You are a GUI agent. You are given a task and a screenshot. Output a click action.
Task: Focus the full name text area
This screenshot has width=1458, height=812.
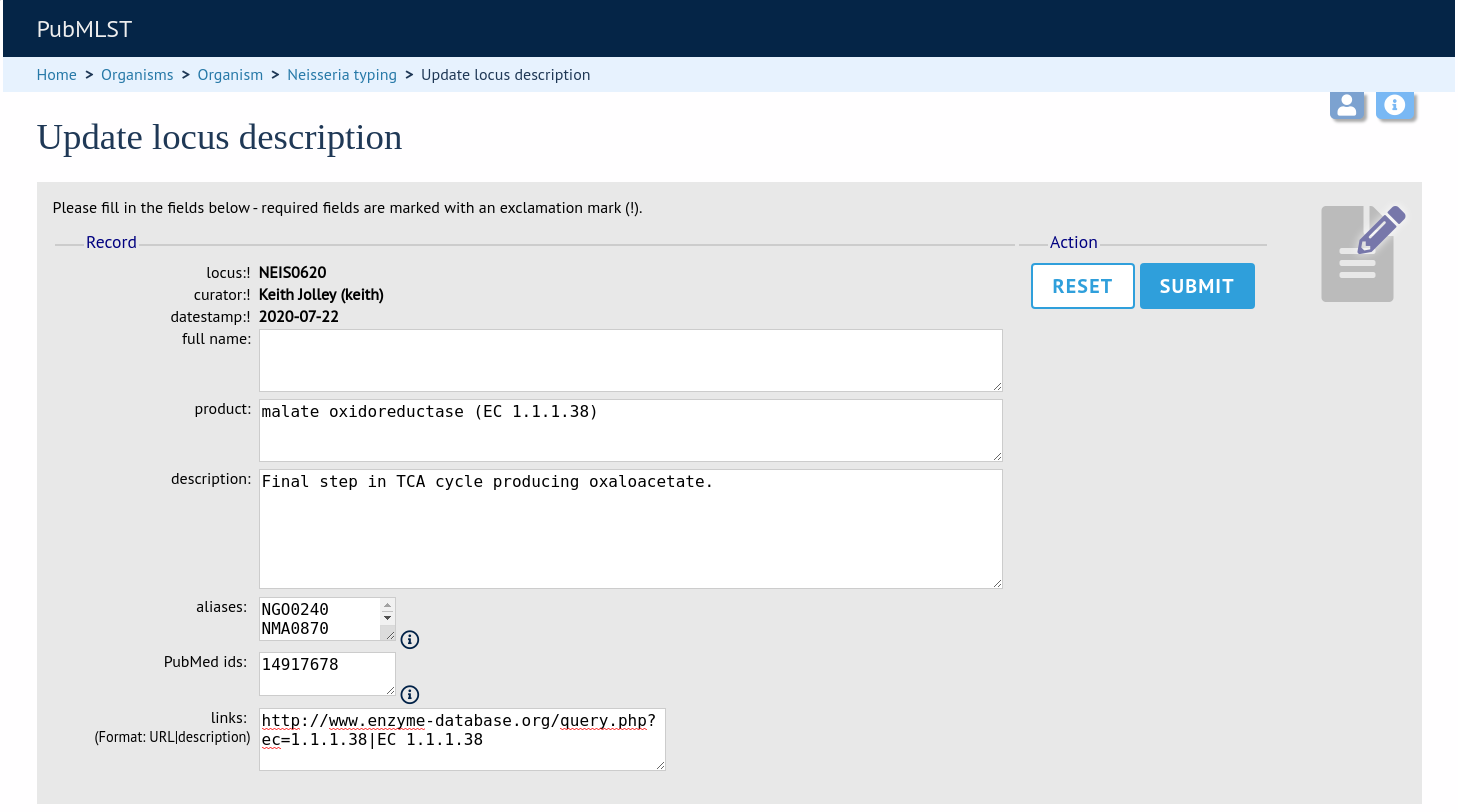click(631, 360)
